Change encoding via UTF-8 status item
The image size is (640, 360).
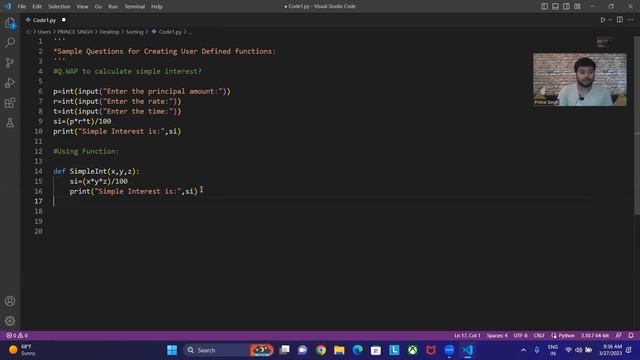point(520,336)
